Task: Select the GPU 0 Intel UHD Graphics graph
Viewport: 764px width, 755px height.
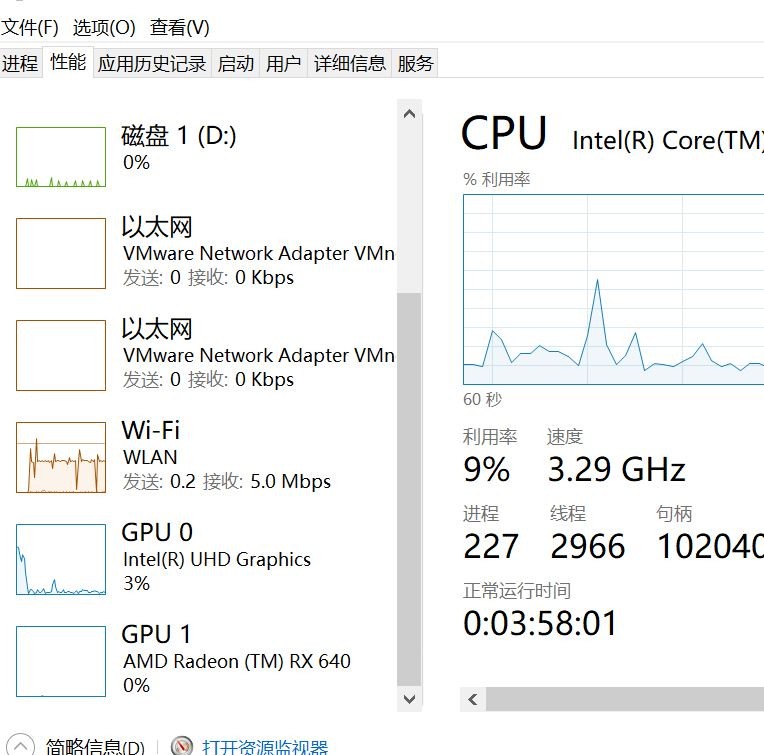Action: (x=61, y=560)
